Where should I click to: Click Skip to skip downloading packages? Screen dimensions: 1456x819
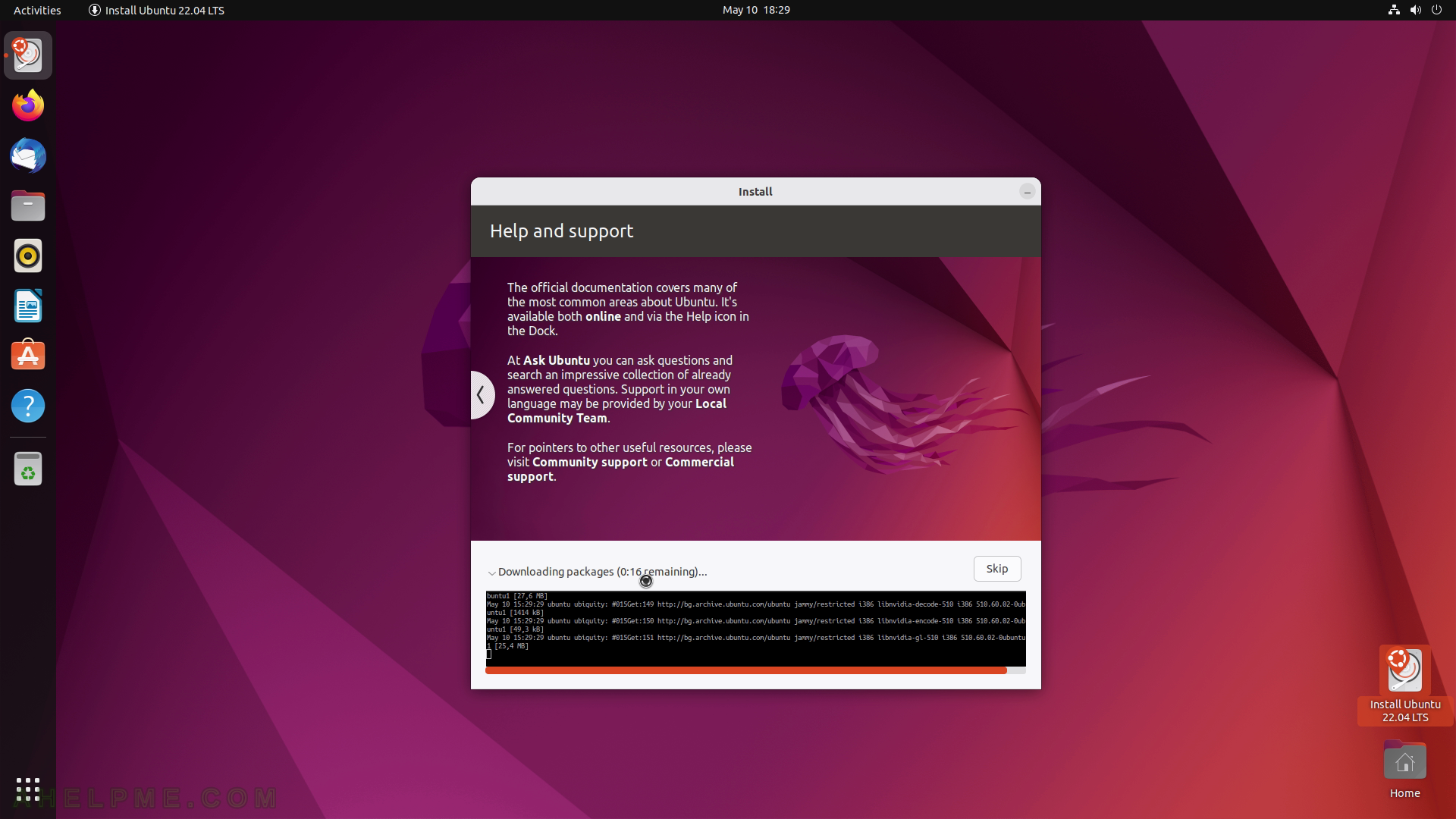point(997,569)
